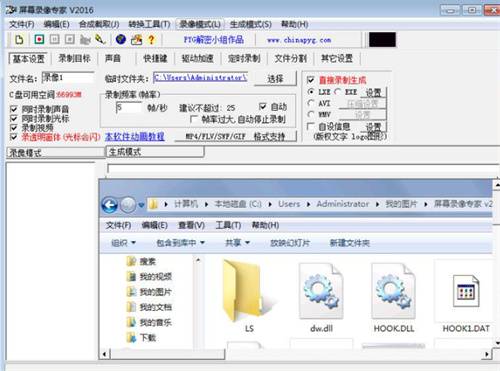Expand breadcrumb arrow after Users

[308, 204]
